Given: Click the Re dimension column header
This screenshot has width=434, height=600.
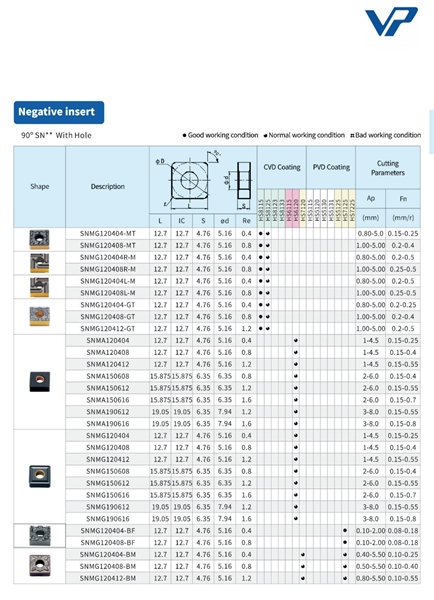Looking at the screenshot, I should [x=246, y=221].
